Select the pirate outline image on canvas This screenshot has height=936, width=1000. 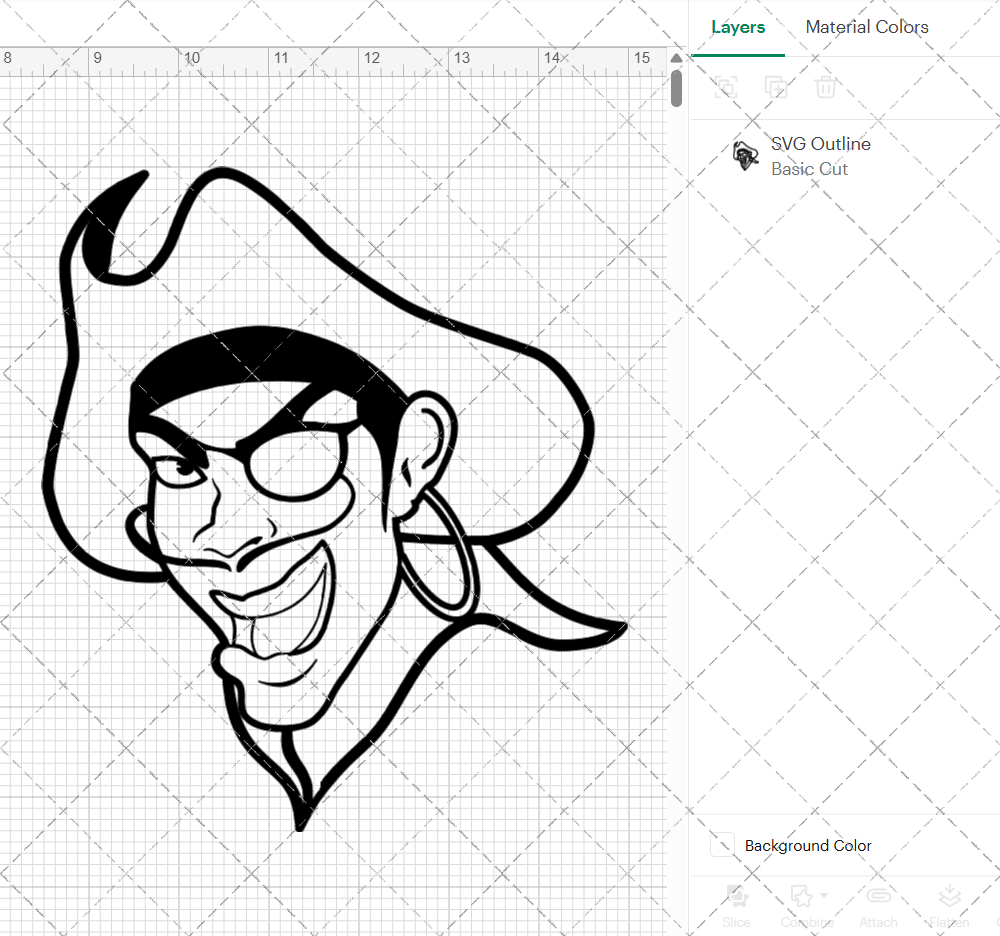click(335, 500)
